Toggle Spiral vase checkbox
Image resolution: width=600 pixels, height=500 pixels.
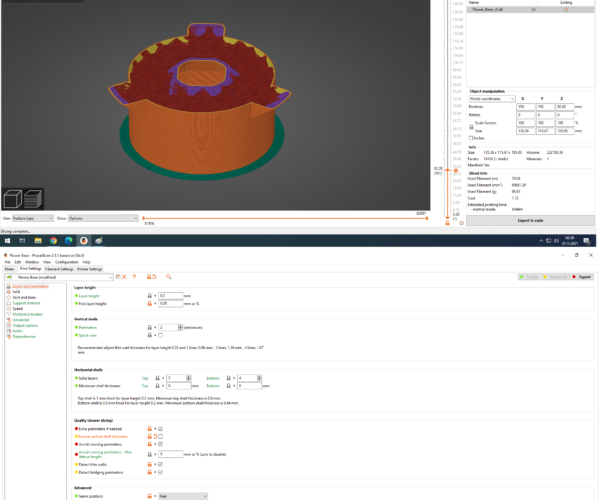[160, 336]
